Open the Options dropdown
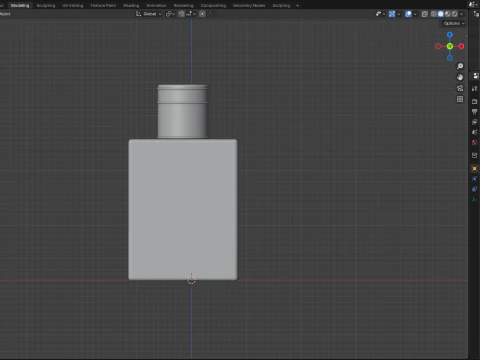 pyautogui.click(x=454, y=23)
